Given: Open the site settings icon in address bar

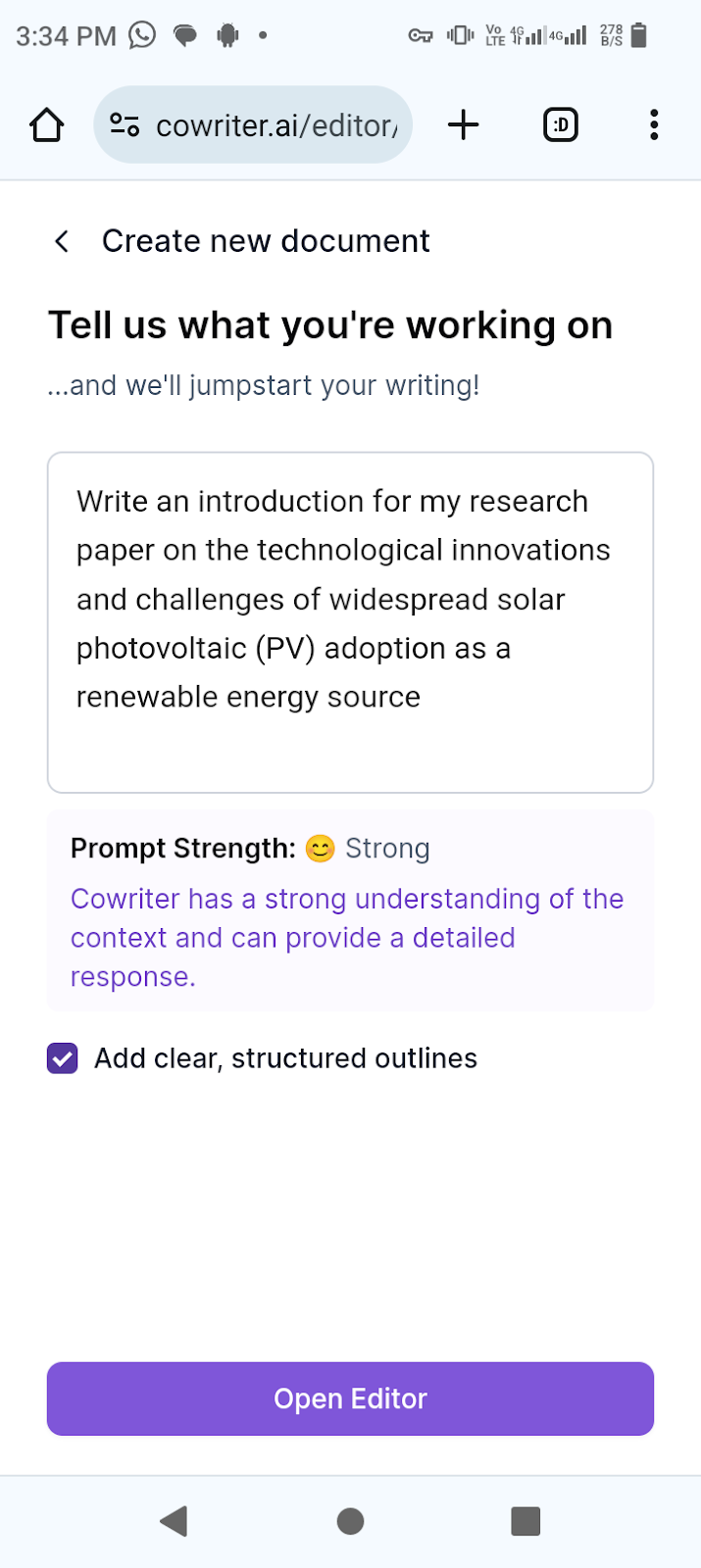Looking at the screenshot, I should (x=125, y=125).
